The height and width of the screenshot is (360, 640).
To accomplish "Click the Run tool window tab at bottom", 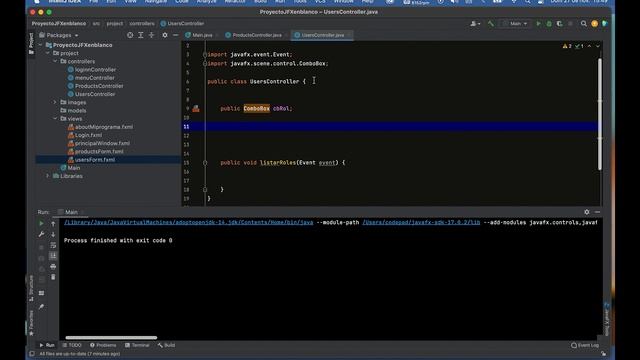I will 47,345.
